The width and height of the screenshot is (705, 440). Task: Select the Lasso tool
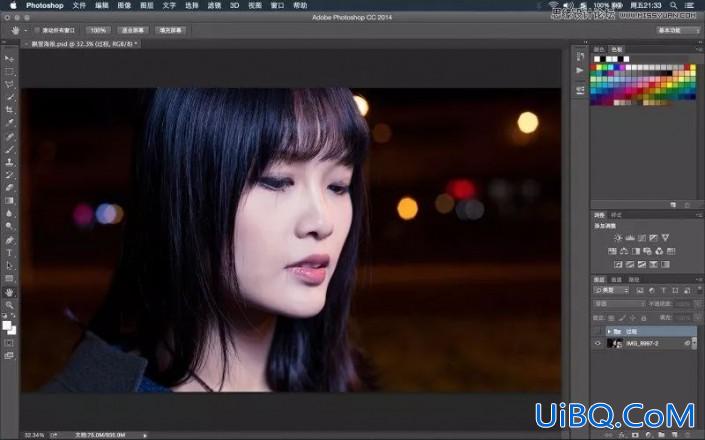click(9, 84)
